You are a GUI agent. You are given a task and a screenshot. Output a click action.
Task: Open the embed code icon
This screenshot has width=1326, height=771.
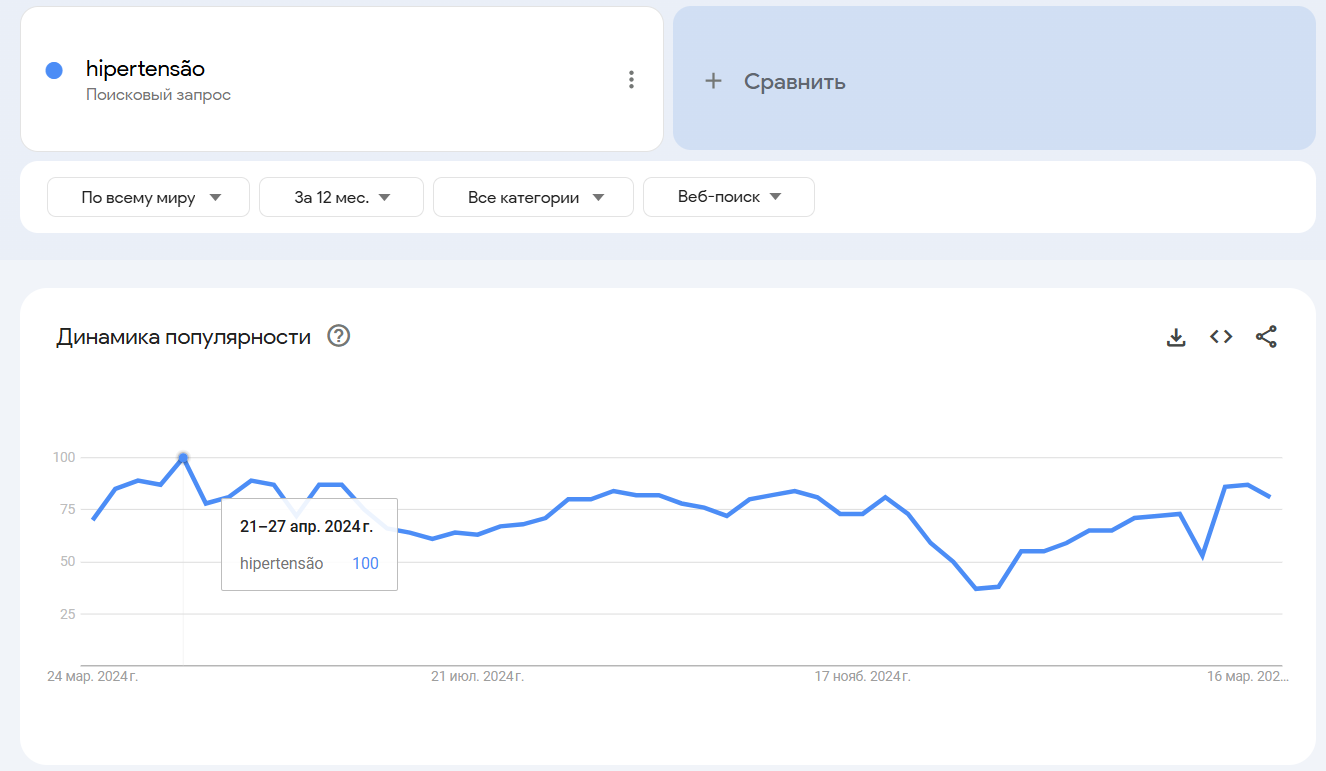(x=1221, y=337)
